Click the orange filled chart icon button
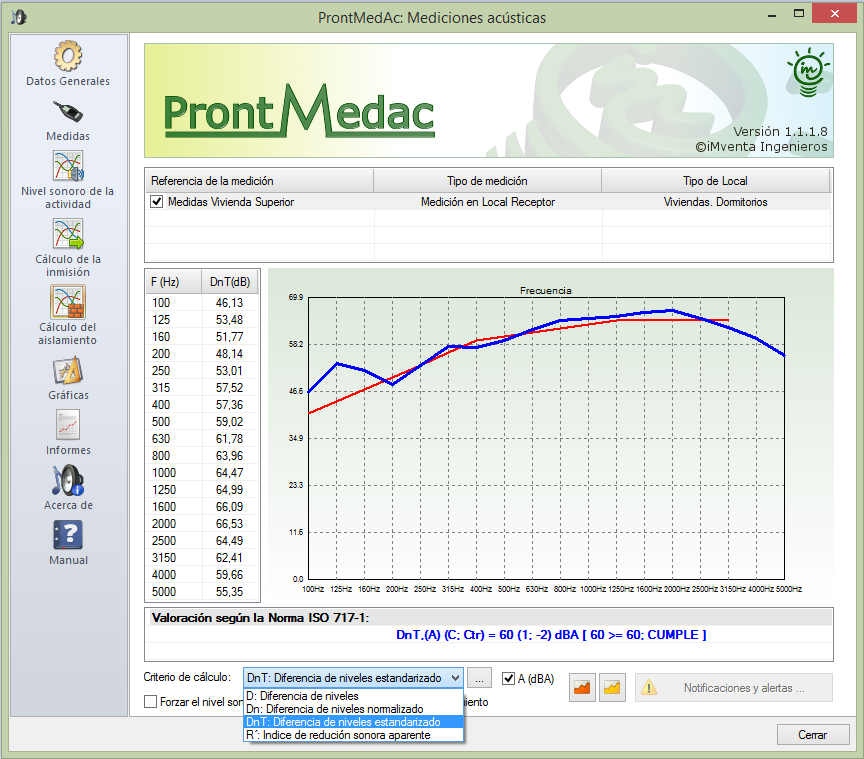The height and width of the screenshot is (759, 864). coord(582,687)
